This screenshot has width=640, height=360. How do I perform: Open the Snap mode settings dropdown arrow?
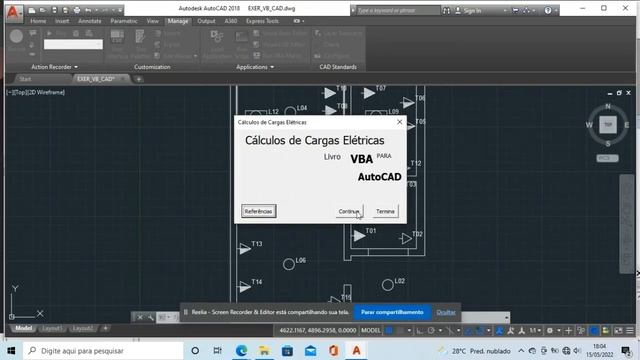click(409, 331)
